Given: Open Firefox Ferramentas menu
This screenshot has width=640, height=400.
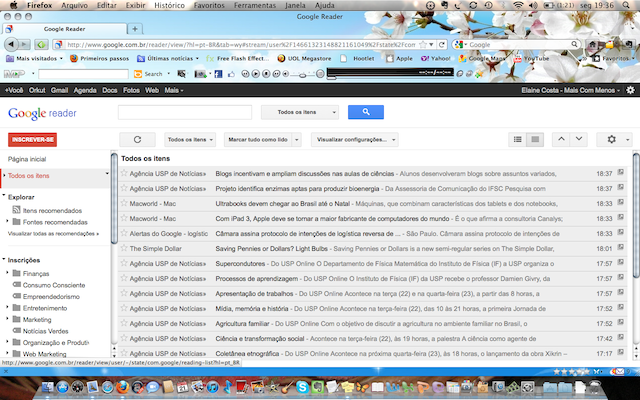Looking at the screenshot, I should (x=255, y=5).
